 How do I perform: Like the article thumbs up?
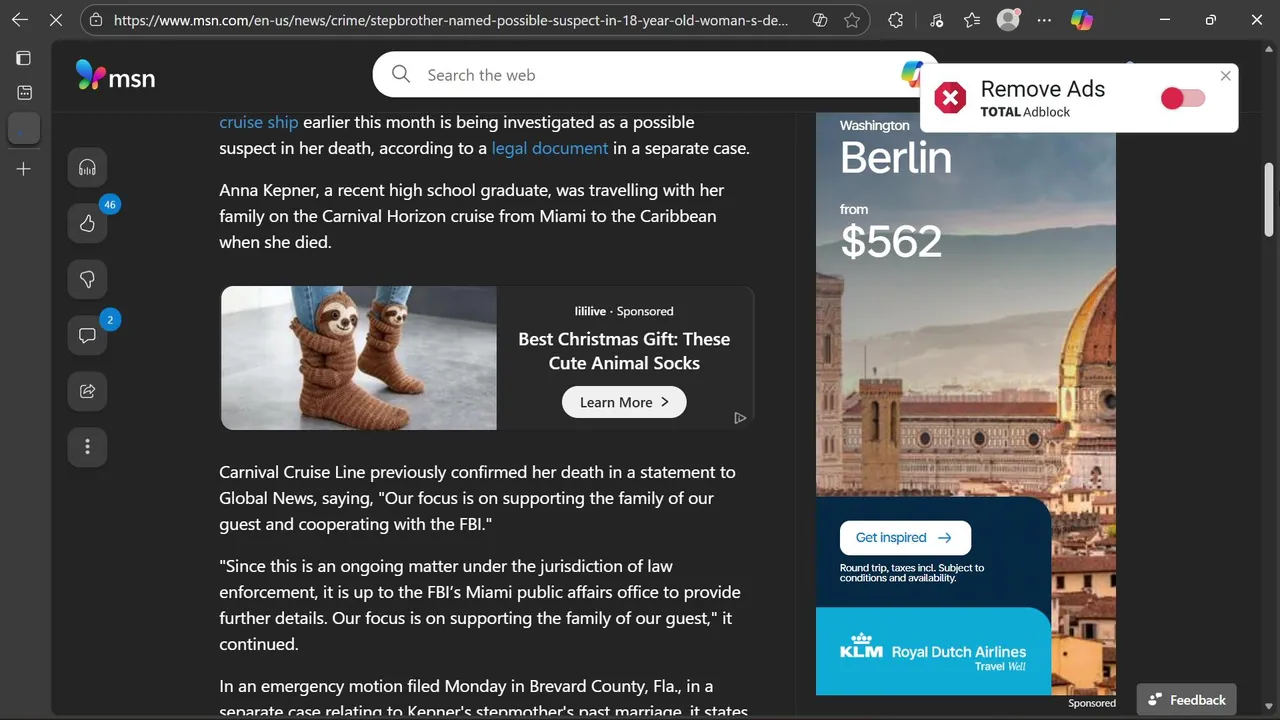87,223
